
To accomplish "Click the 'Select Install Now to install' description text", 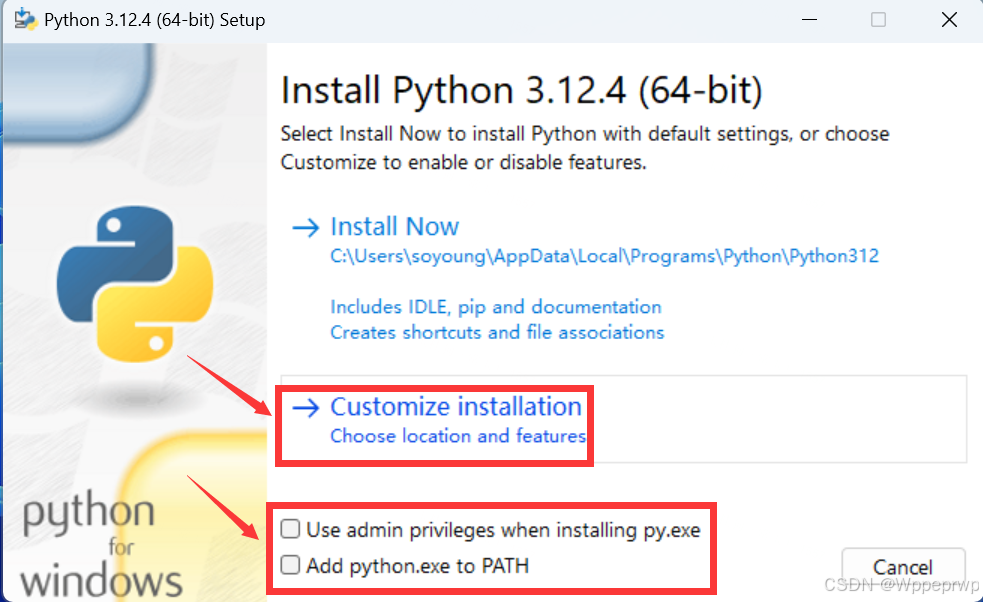I will [585, 148].
